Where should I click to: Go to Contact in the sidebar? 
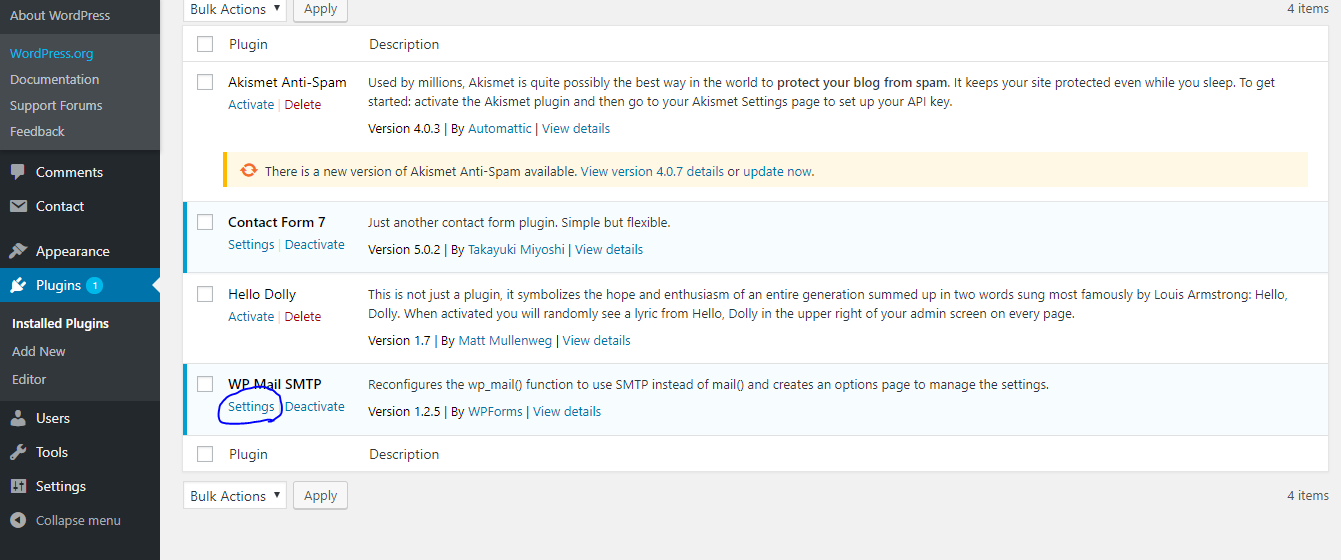point(60,206)
